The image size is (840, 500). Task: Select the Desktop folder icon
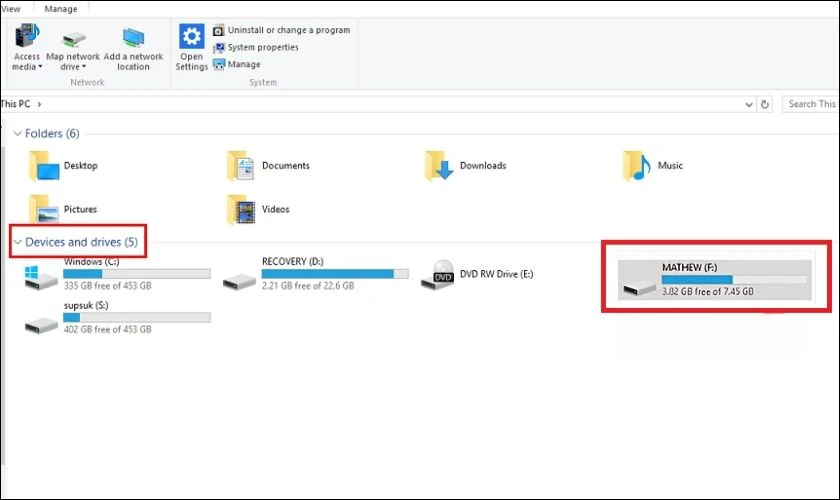(x=44, y=166)
